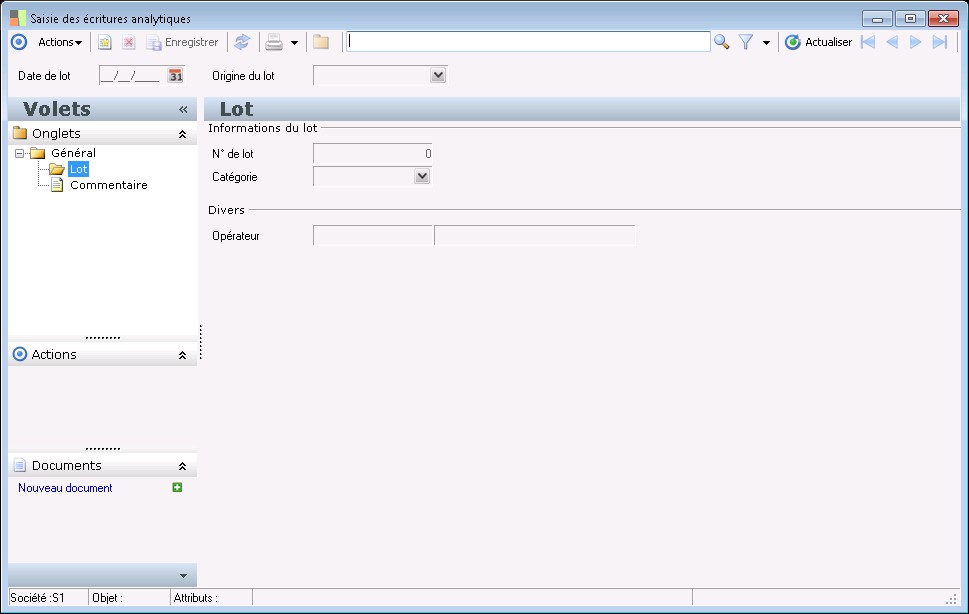Go to previous record arrow
The width and height of the screenshot is (969, 614).
click(x=892, y=42)
